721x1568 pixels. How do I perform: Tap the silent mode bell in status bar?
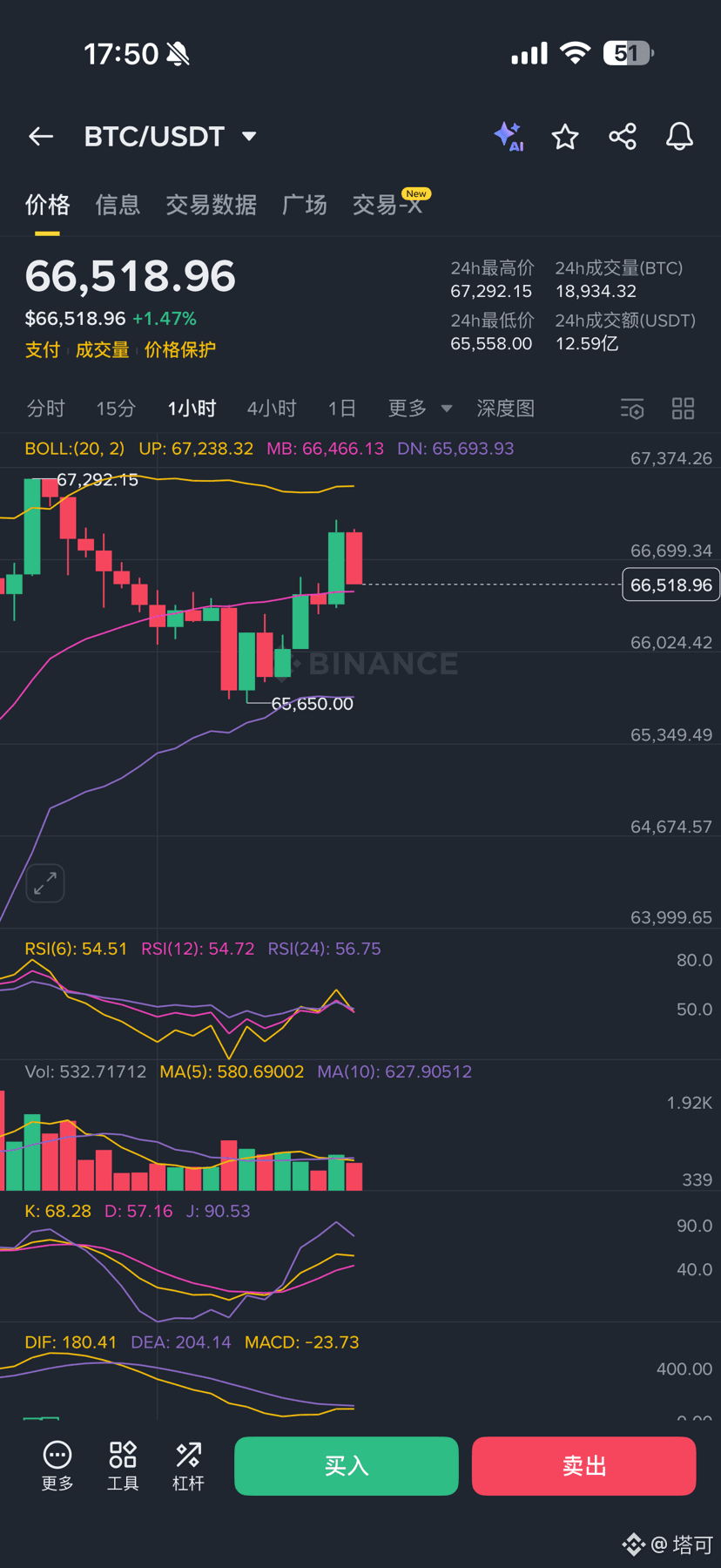[179, 55]
